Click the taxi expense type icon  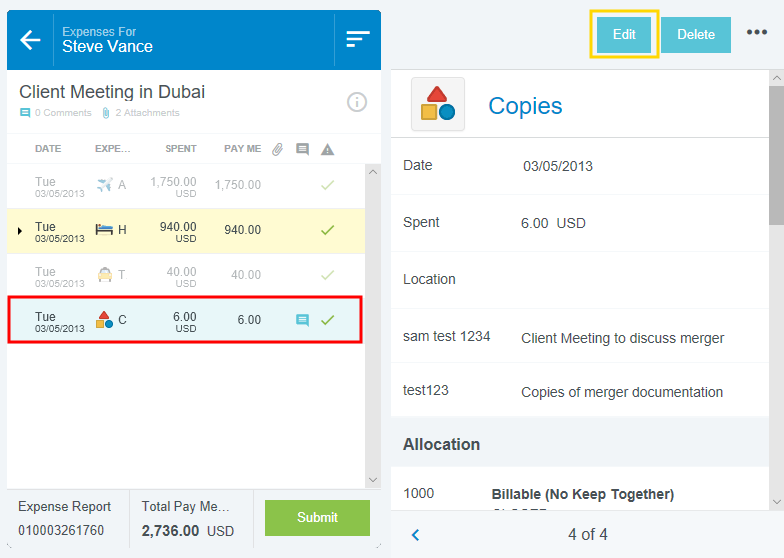click(x=104, y=275)
